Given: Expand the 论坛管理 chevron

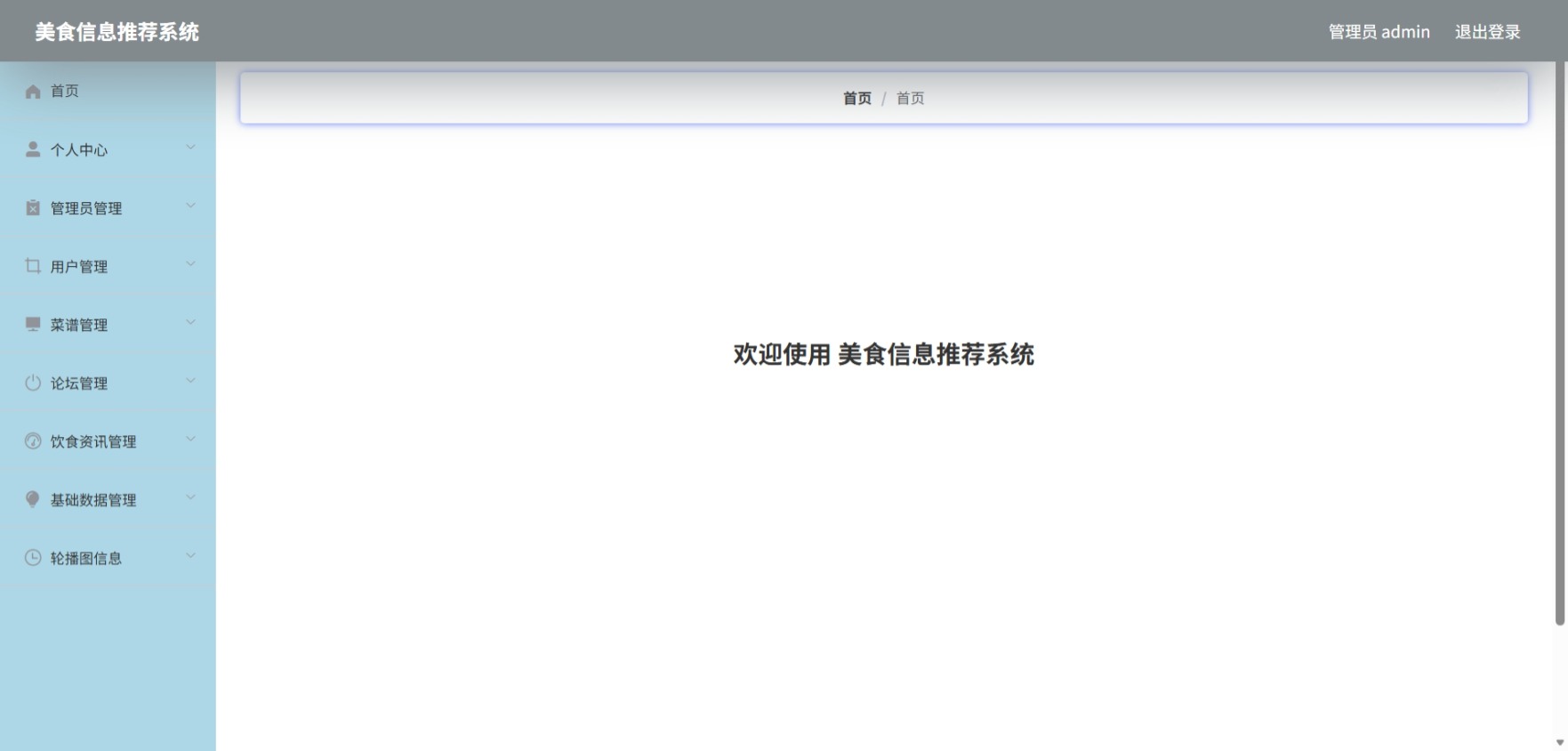Looking at the screenshot, I should tap(190, 381).
